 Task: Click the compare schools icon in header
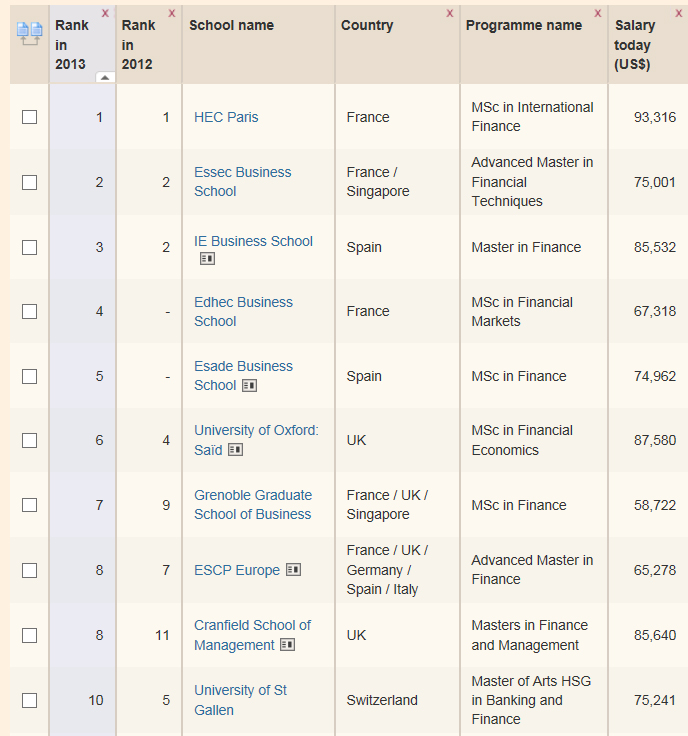pos(30,33)
